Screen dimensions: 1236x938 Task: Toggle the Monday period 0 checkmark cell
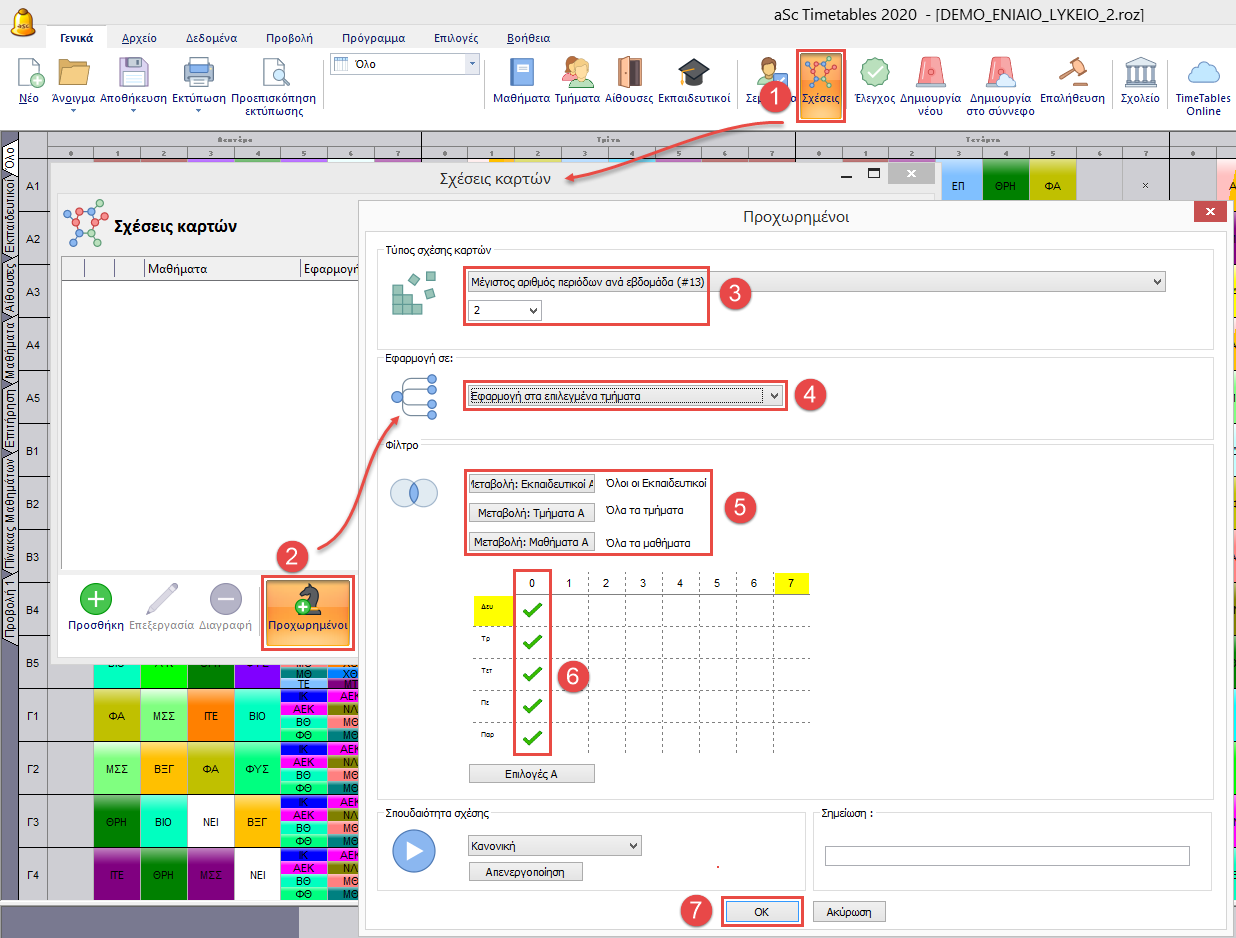pos(532,608)
